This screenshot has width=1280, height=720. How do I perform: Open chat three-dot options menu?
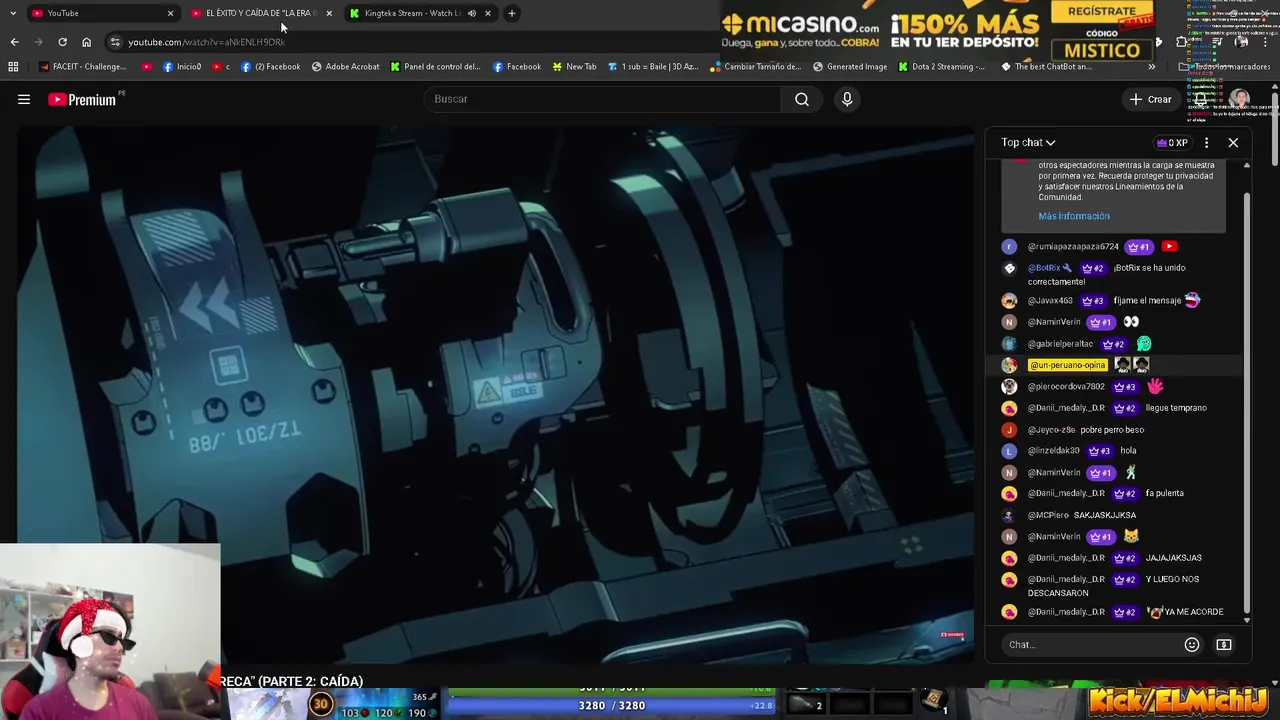click(x=1206, y=143)
